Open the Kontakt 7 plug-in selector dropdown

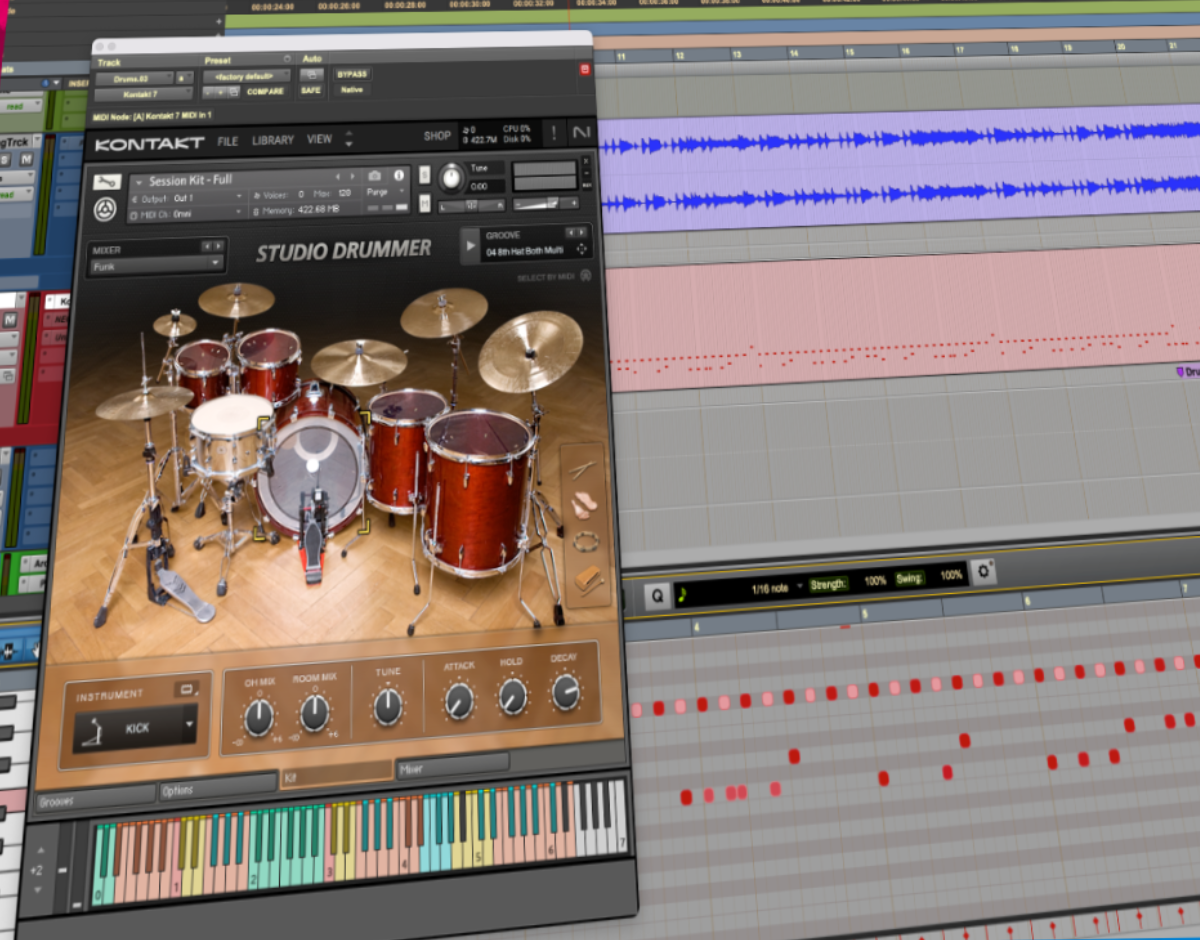click(x=143, y=94)
